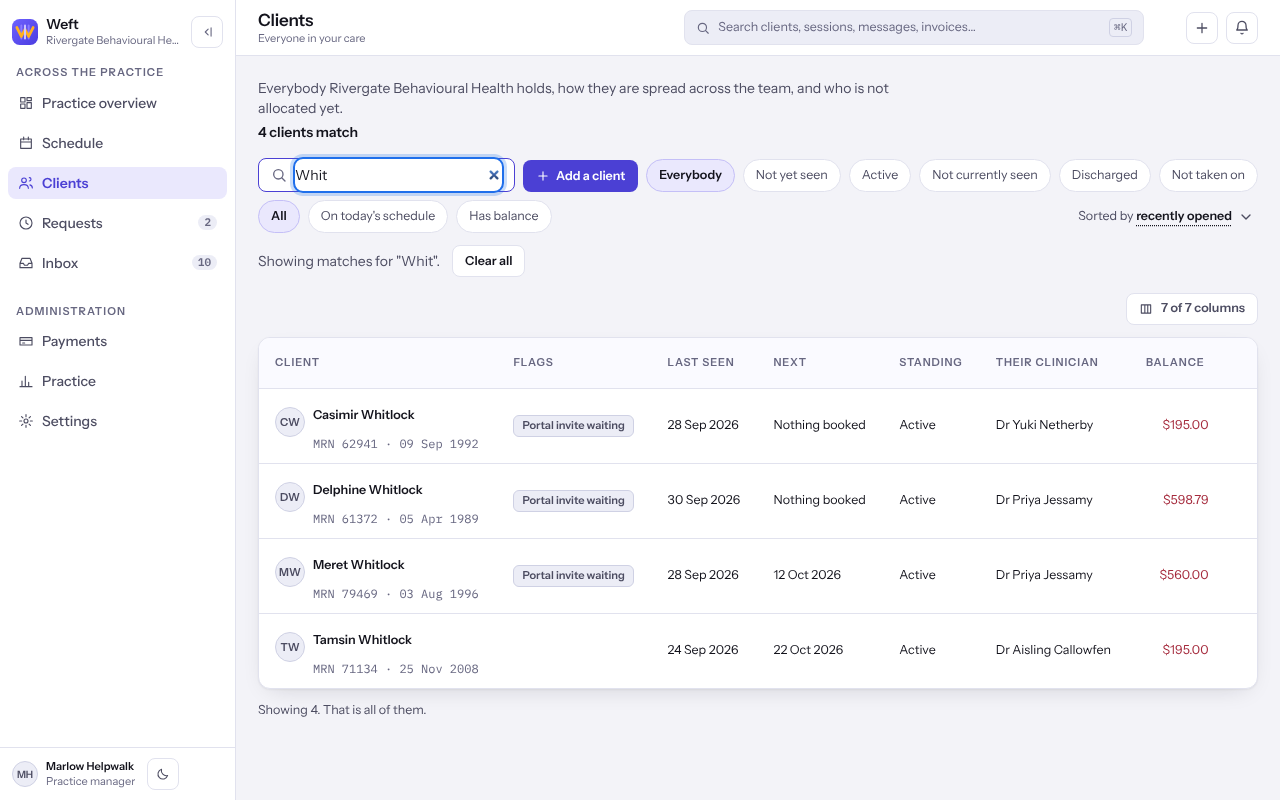Image resolution: width=1280 pixels, height=800 pixels.
Task: Open the Inbox
Action: pyautogui.click(x=118, y=263)
